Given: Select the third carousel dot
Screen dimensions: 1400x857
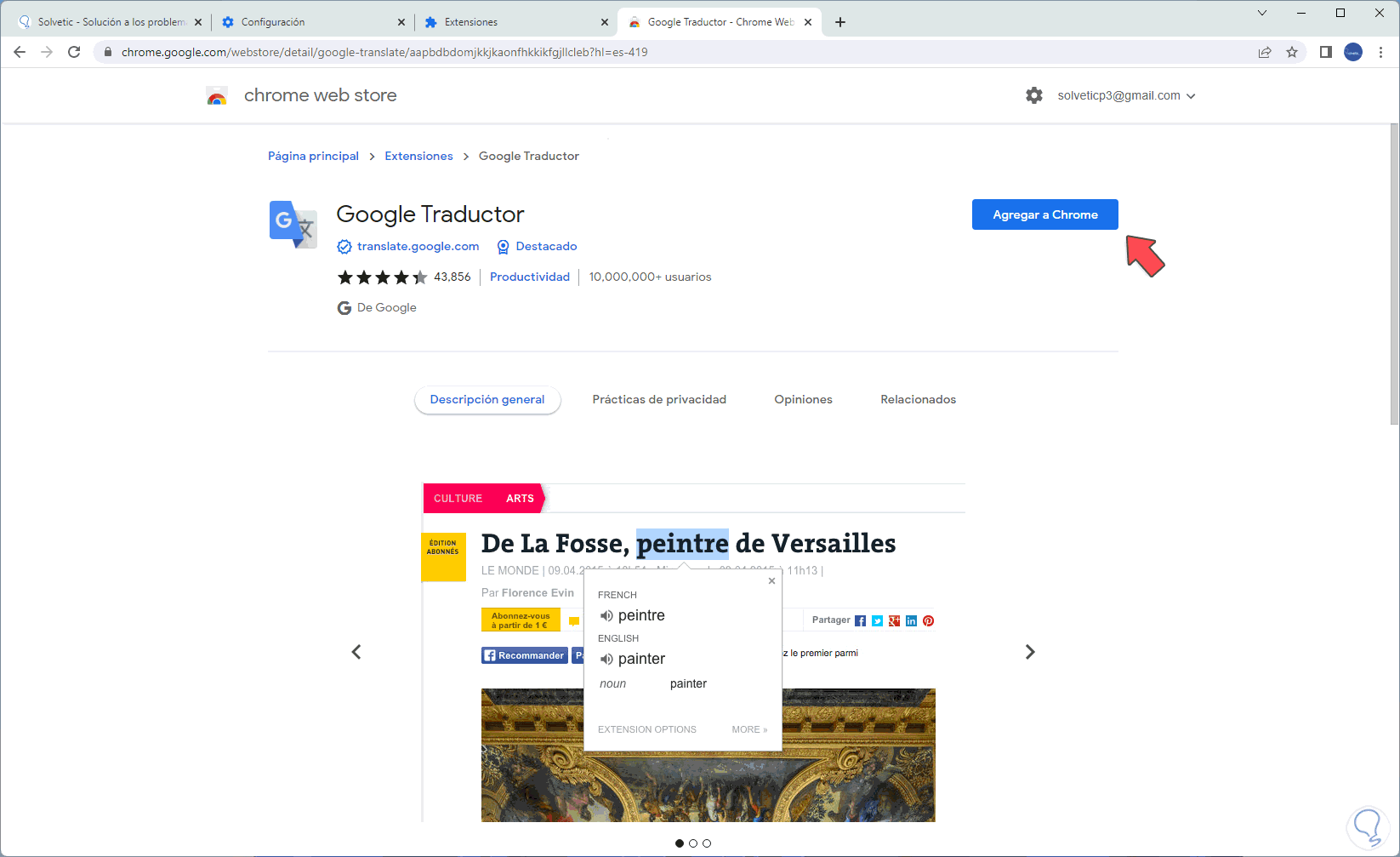Looking at the screenshot, I should [x=707, y=843].
